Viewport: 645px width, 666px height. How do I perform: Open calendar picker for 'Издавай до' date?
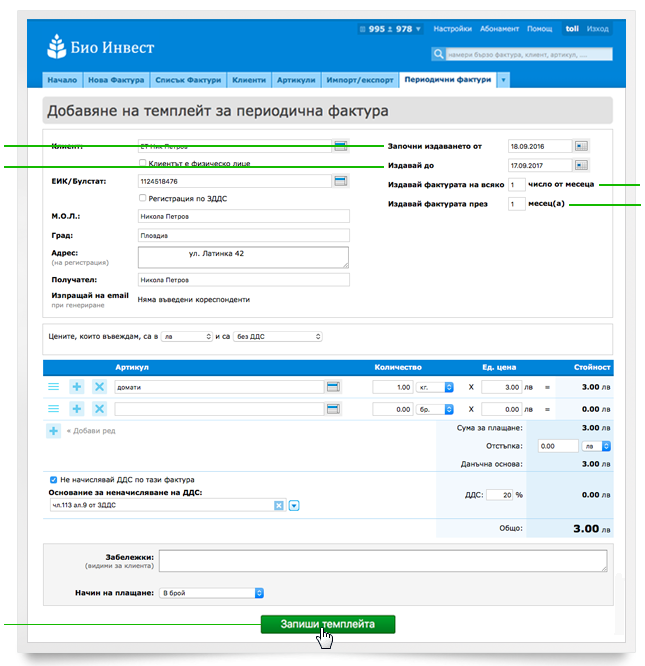pos(582,165)
